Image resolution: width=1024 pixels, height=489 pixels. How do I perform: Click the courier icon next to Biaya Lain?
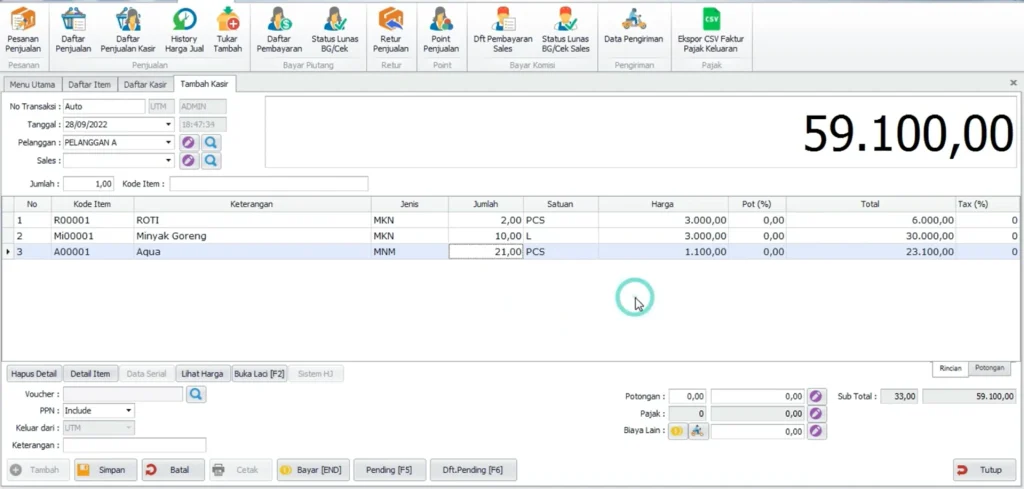[x=697, y=431]
